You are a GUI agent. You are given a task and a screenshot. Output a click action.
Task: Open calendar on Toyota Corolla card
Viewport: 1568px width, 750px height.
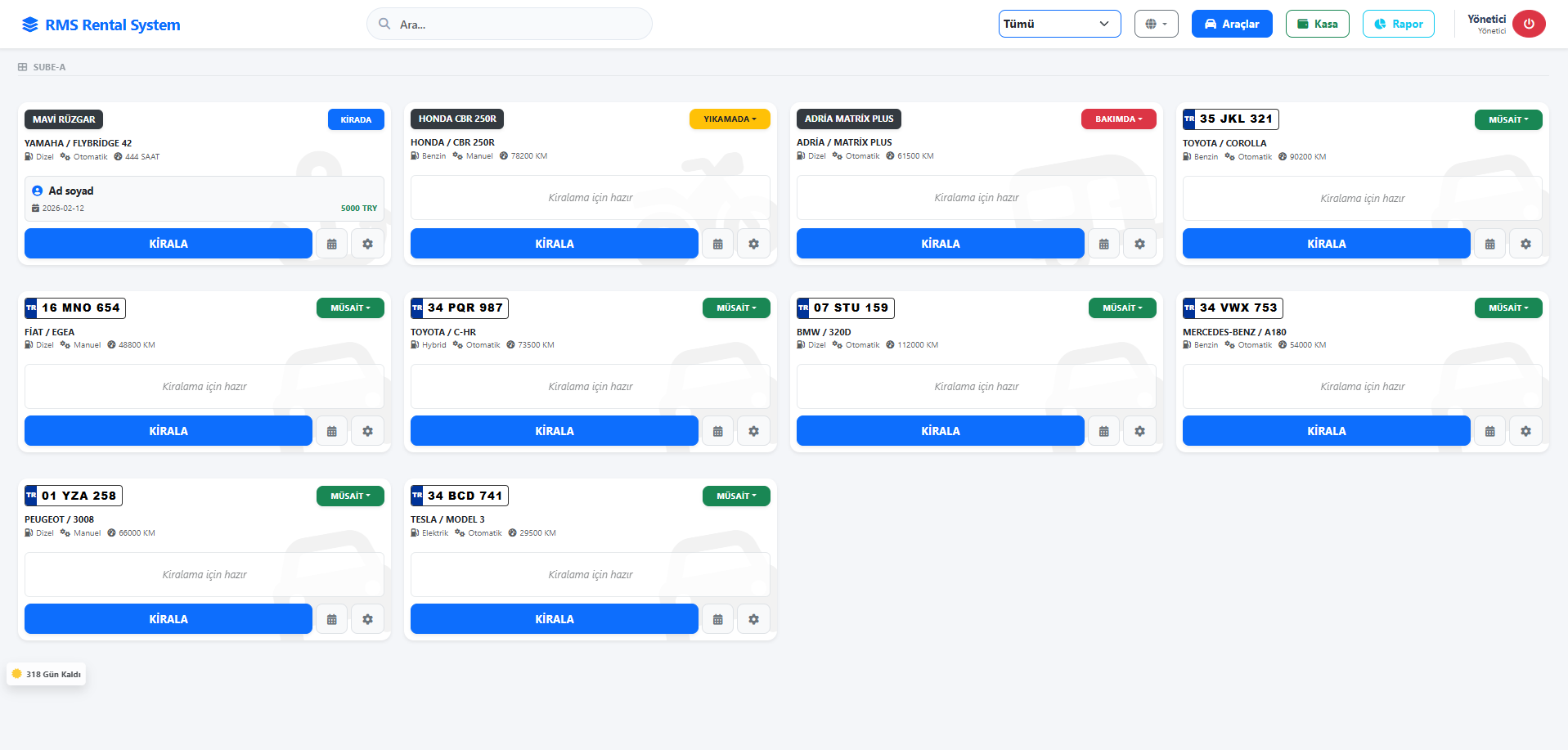[1489, 244]
